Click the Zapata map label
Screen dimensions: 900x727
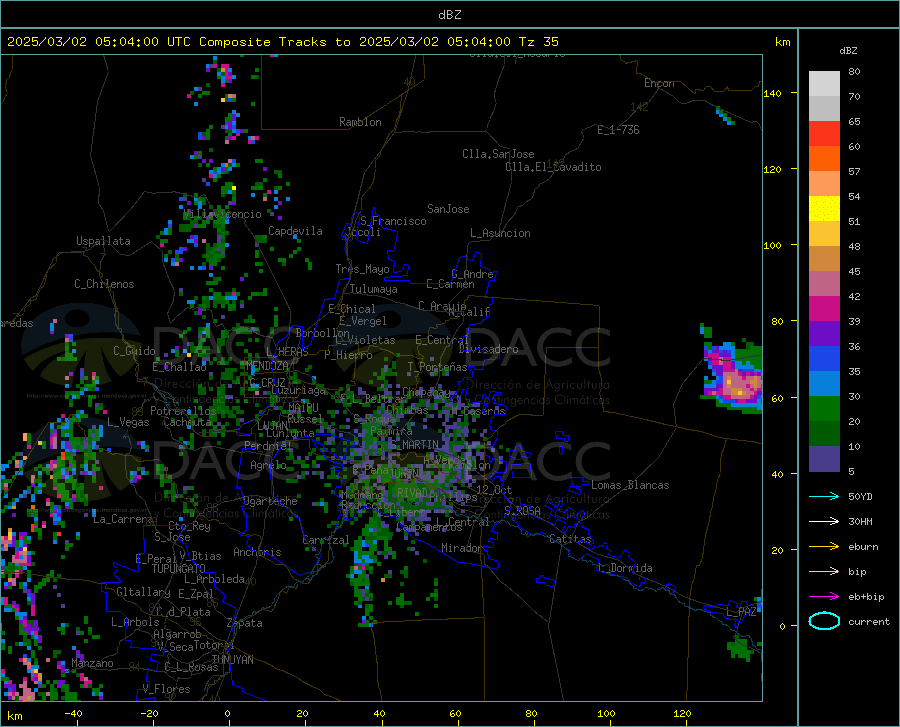(245, 623)
